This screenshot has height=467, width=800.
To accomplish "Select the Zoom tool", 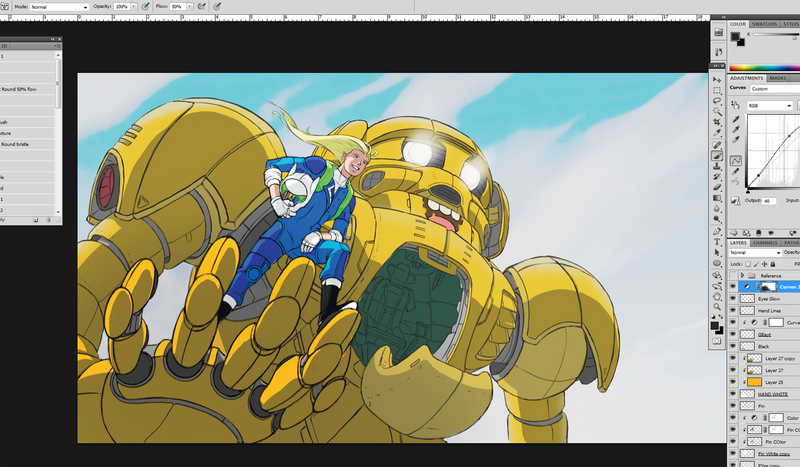I will click(717, 307).
